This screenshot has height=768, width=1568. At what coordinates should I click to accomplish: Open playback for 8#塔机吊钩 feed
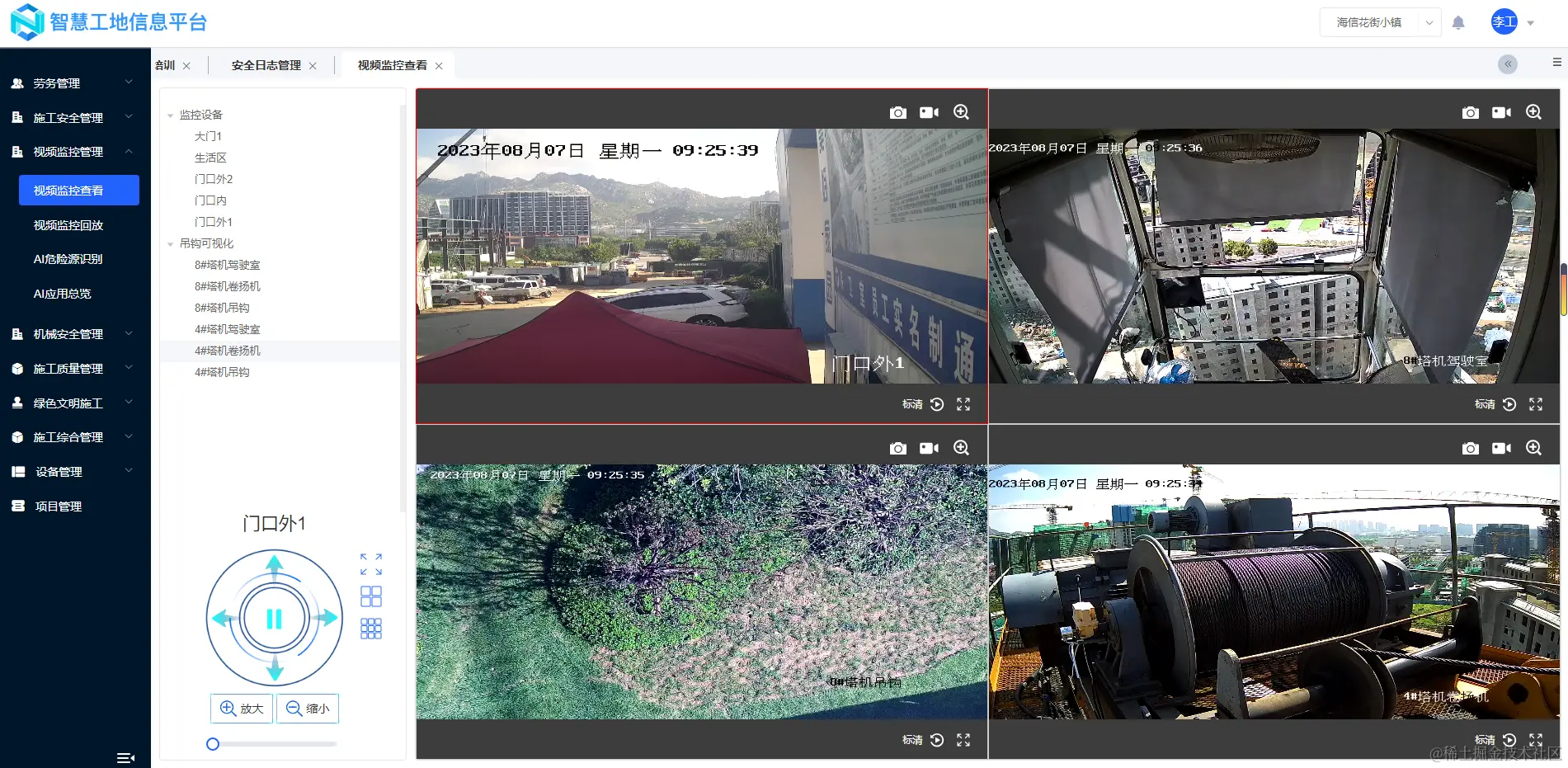pyautogui.click(x=937, y=740)
